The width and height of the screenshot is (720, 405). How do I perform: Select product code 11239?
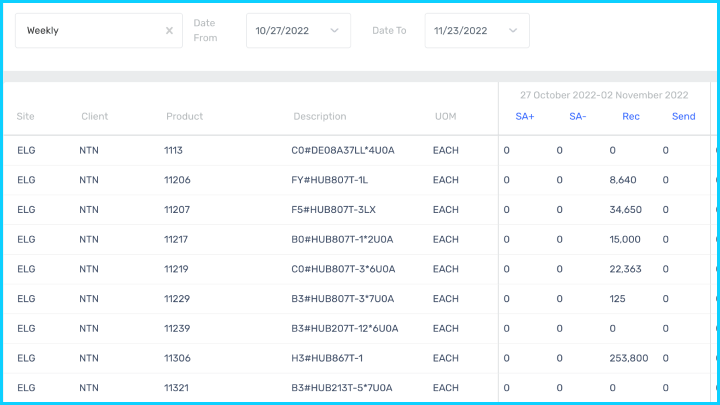pos(177,329)
